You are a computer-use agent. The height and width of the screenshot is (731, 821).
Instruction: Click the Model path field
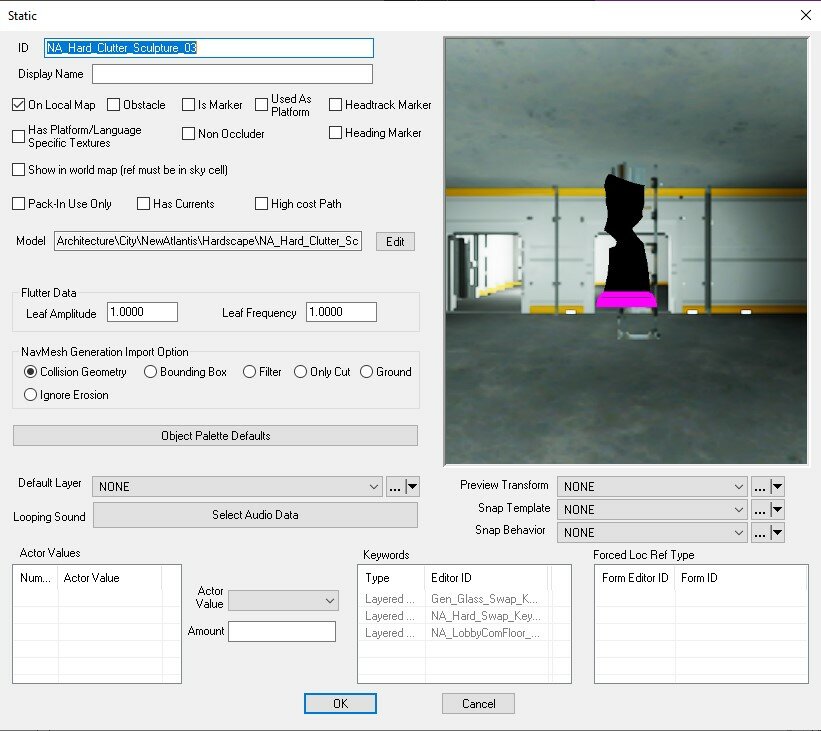(x=208, y=241)
